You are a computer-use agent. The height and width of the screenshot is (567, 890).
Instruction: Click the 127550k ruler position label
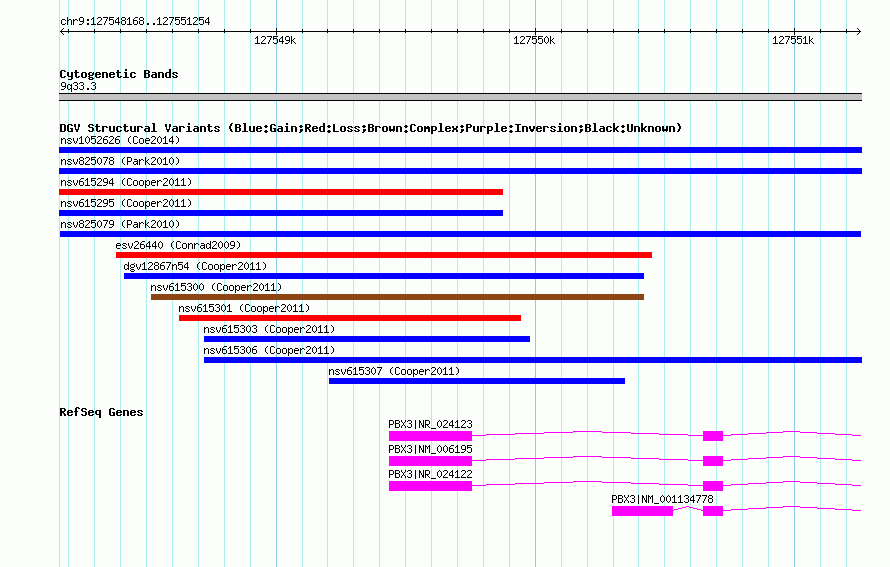coord(534,40)
